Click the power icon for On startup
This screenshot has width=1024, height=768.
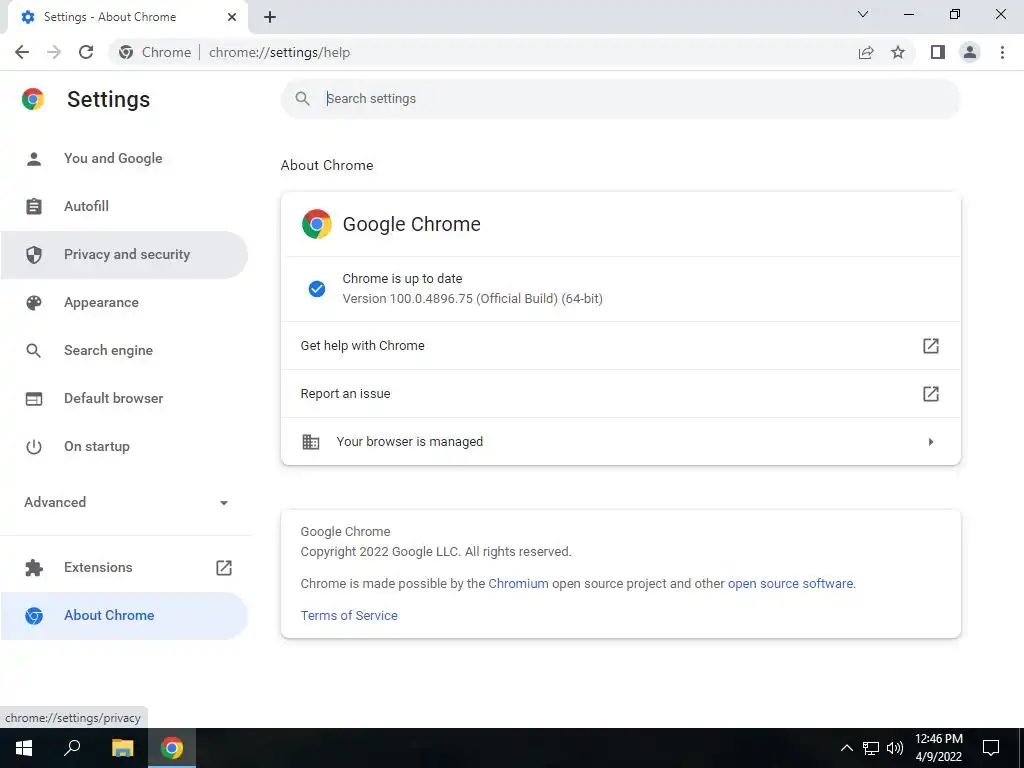(x=34, y=447)
